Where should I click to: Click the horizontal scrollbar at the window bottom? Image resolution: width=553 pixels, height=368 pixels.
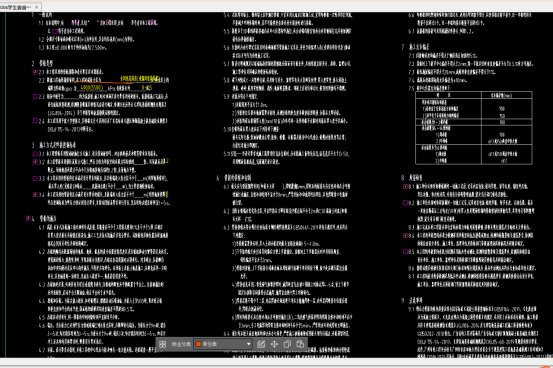click(x=276, y=362)
